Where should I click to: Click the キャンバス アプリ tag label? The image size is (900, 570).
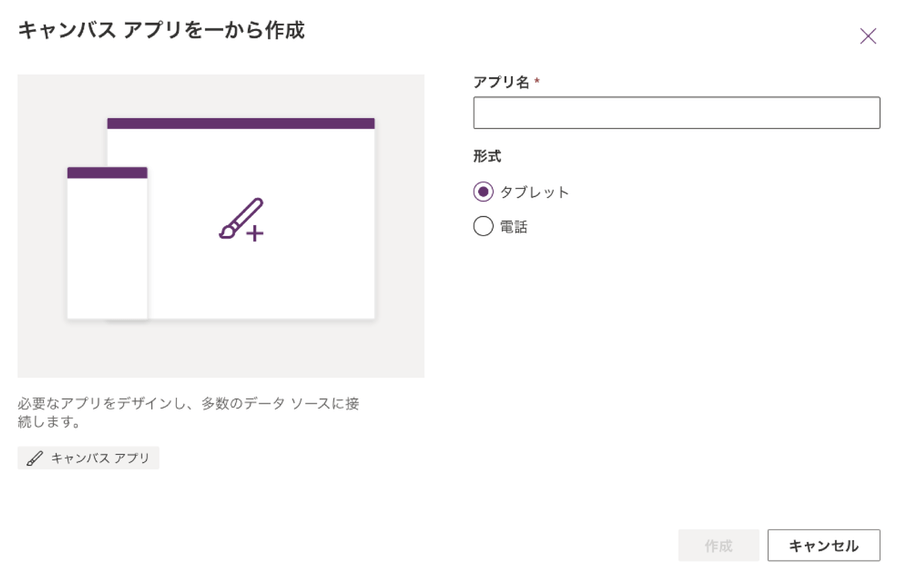(x=100, y=458)
